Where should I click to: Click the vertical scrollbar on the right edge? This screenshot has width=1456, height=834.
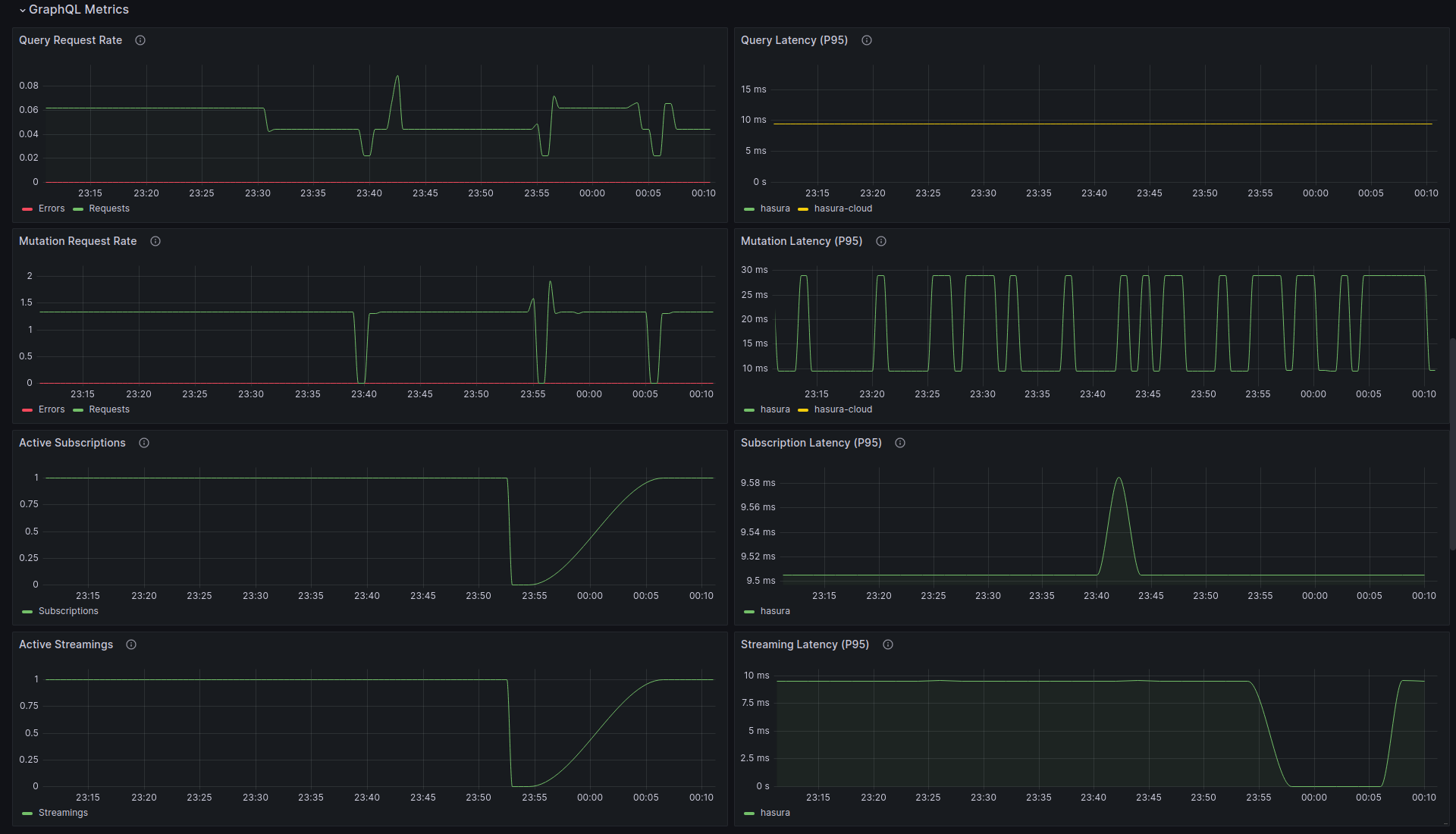pyautogui.click(x=1451, y=444)
